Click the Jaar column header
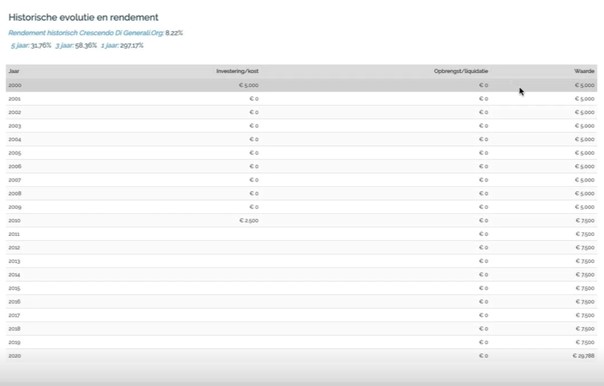This screenshot has height=386, width=604. [14, 71]
